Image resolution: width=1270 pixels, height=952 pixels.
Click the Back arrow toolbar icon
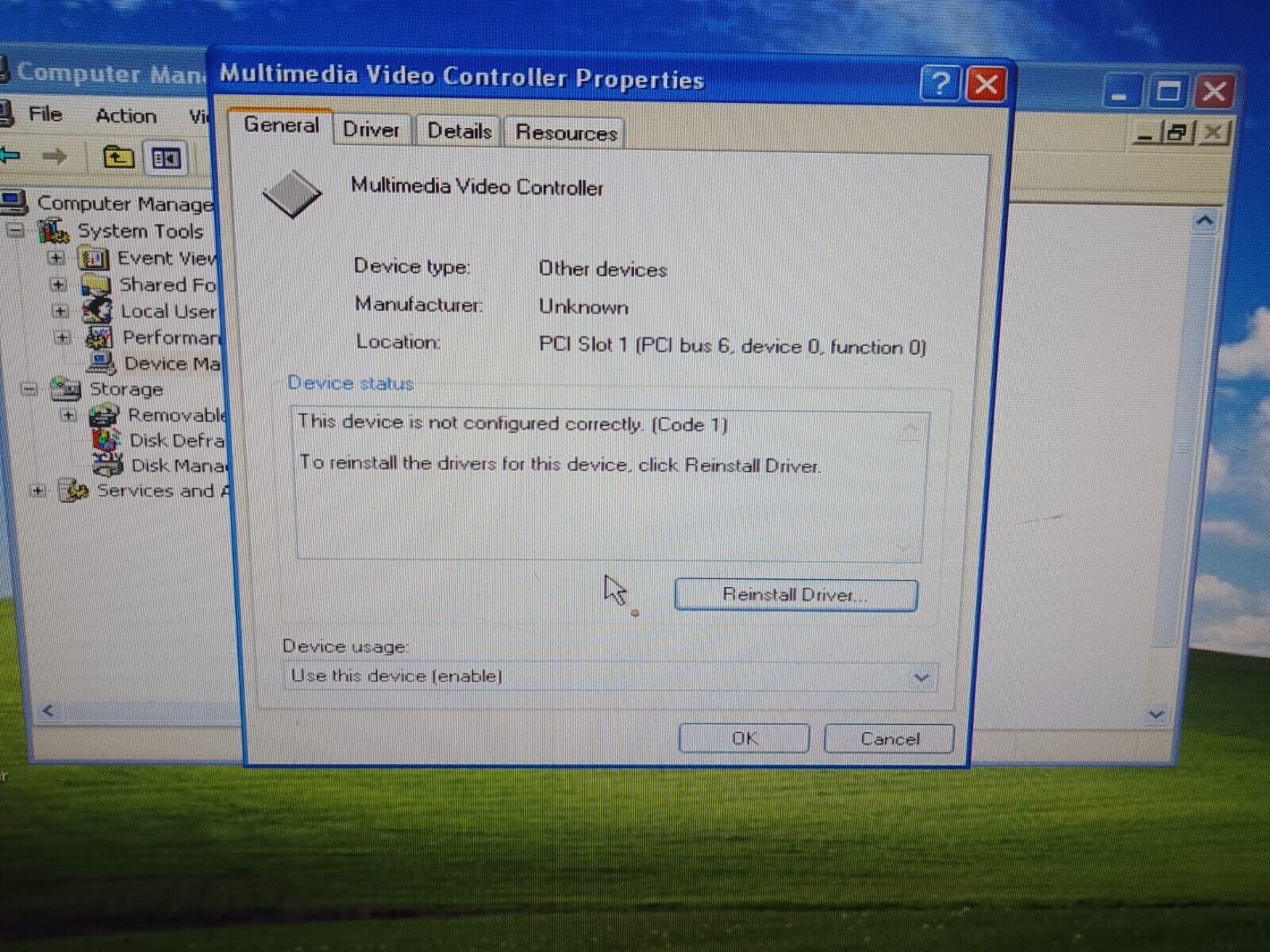click(10, 155)
